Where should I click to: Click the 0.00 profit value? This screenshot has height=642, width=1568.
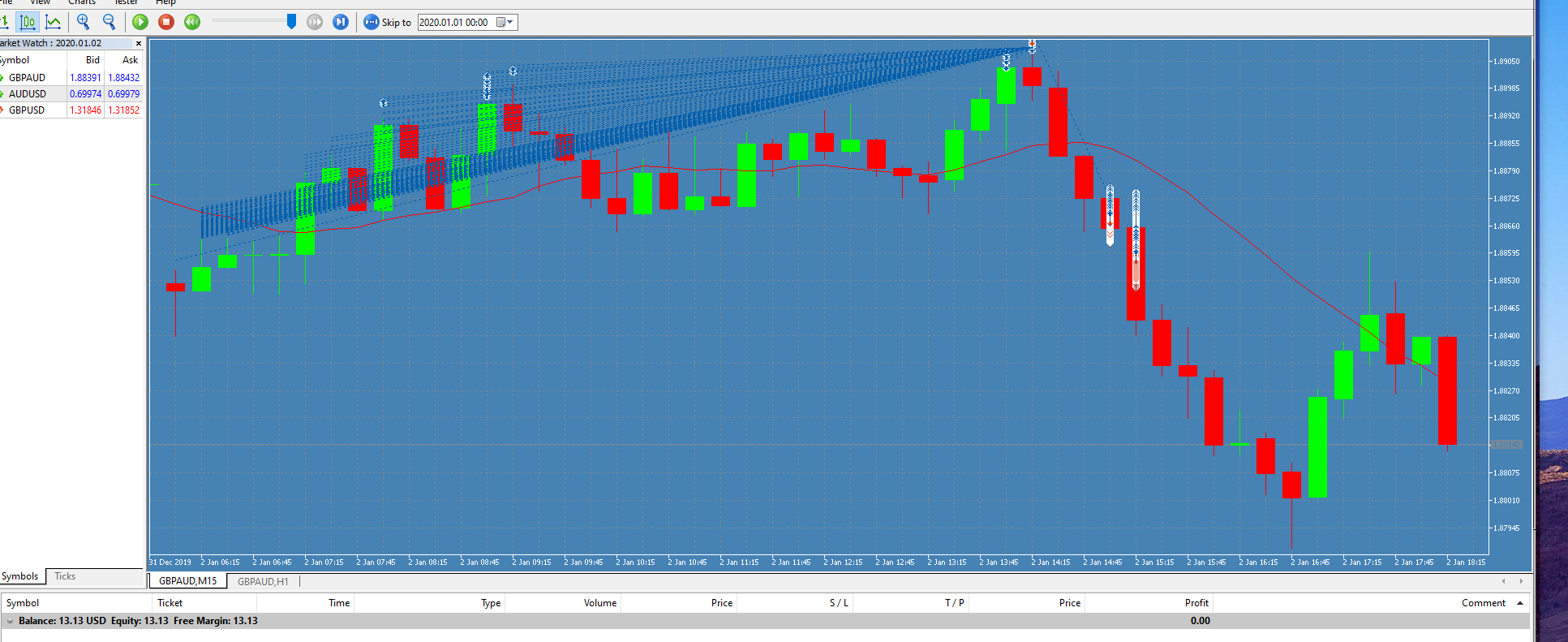1201,621
